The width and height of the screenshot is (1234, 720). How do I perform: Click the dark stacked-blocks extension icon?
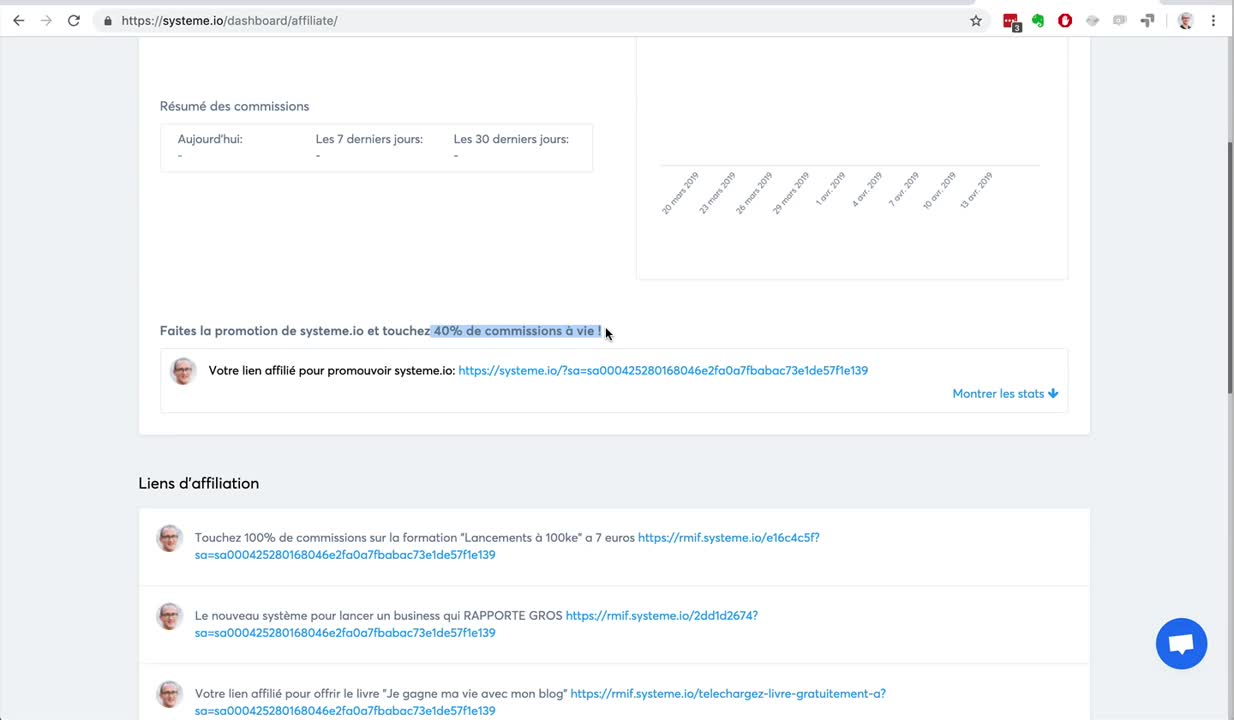(1148, 20)
